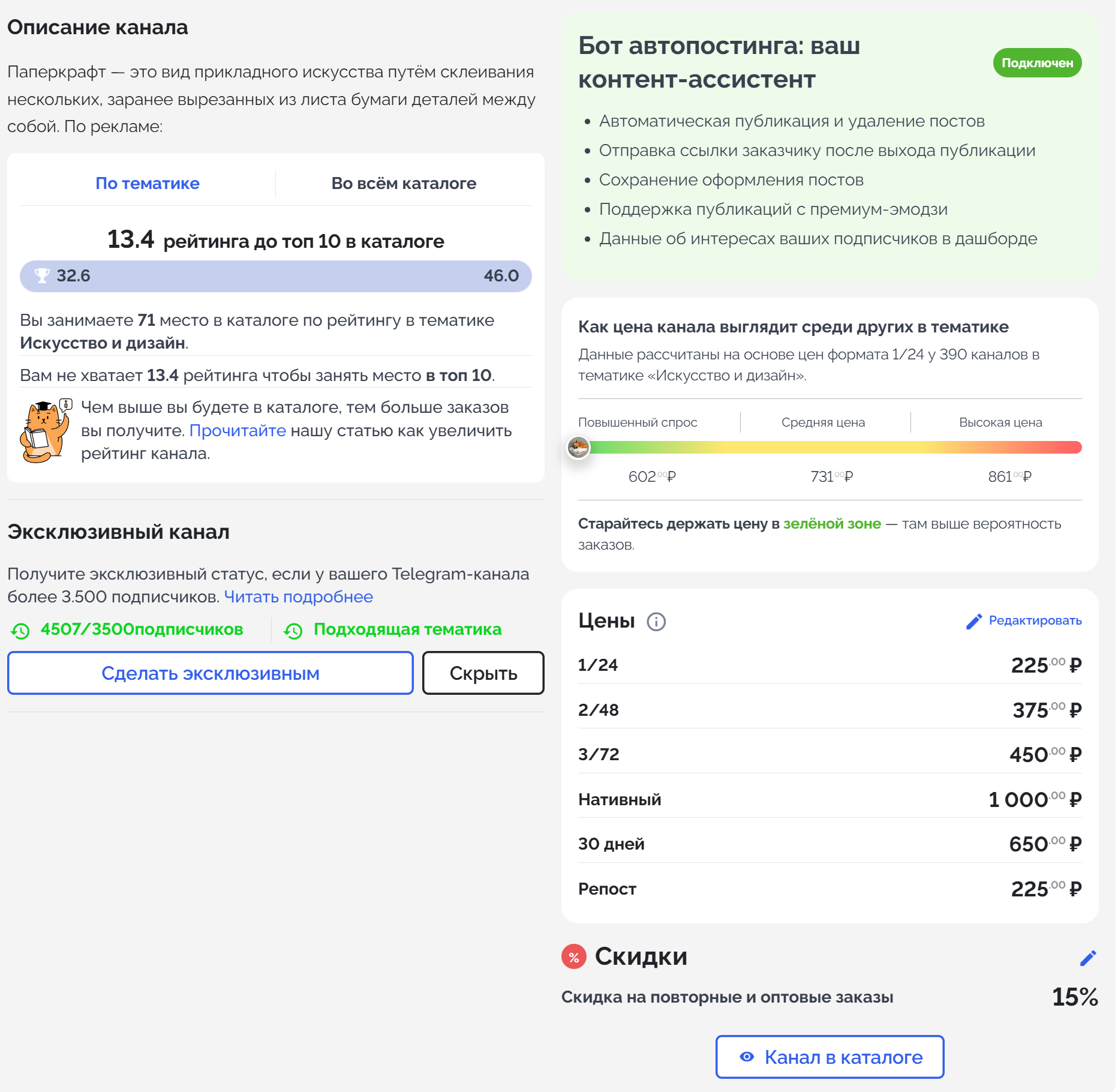Viewport: 1118px width, 1092px height.
Task: Switch to the Во всём каталоге tab
Action: [x=404, y=184]
